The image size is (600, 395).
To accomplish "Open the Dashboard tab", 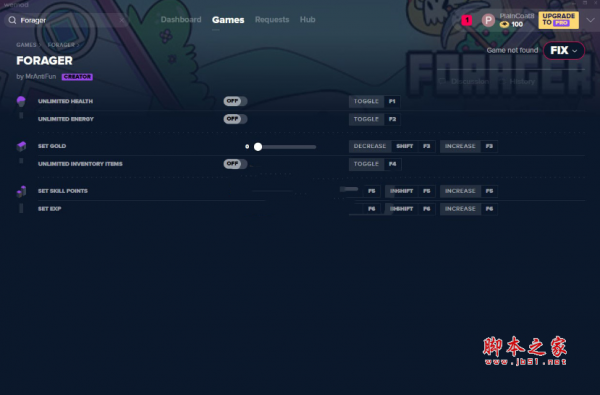I will pos(181,20).
